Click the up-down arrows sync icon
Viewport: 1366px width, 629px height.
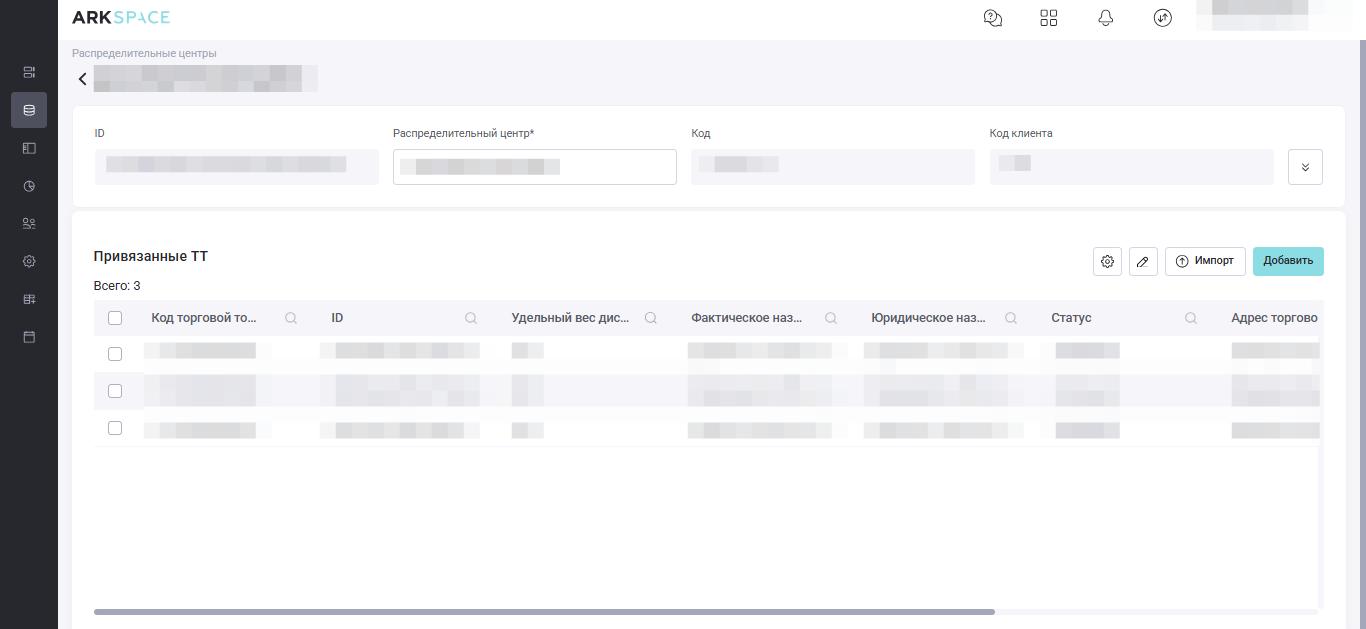point(1162,18)
